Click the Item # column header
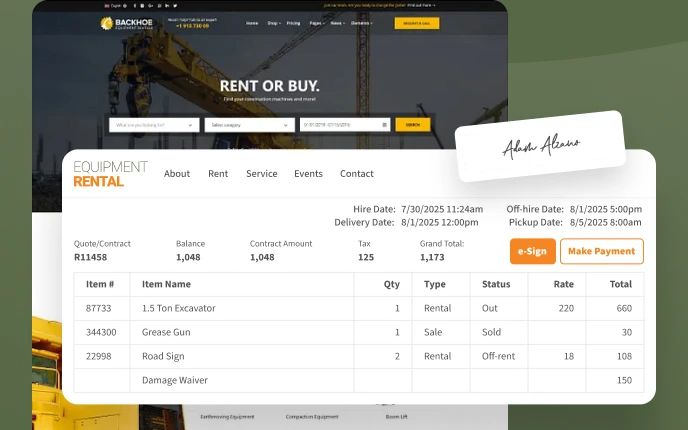Image resolution: width=688 pixels, height=430 pixels. (x=100, y=284)
